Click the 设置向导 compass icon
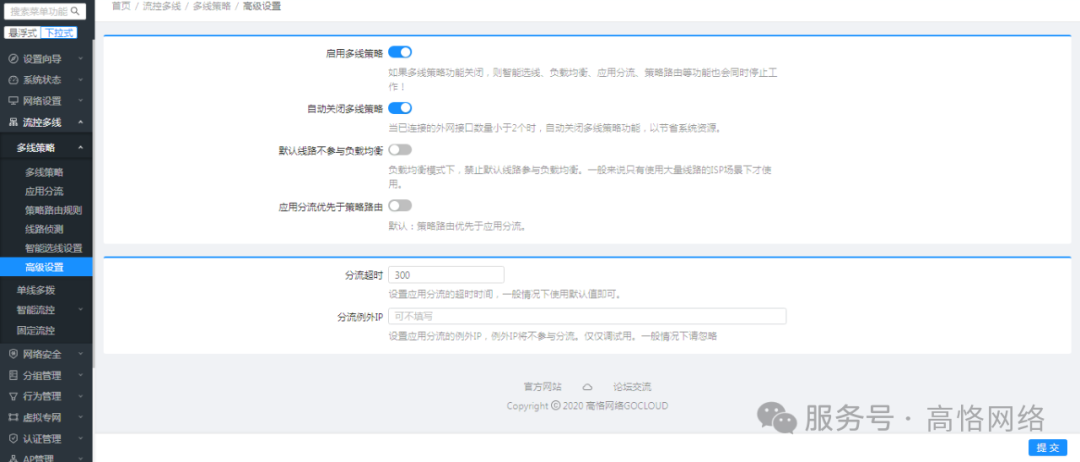Screen dimensions: 1080x462 13,59
